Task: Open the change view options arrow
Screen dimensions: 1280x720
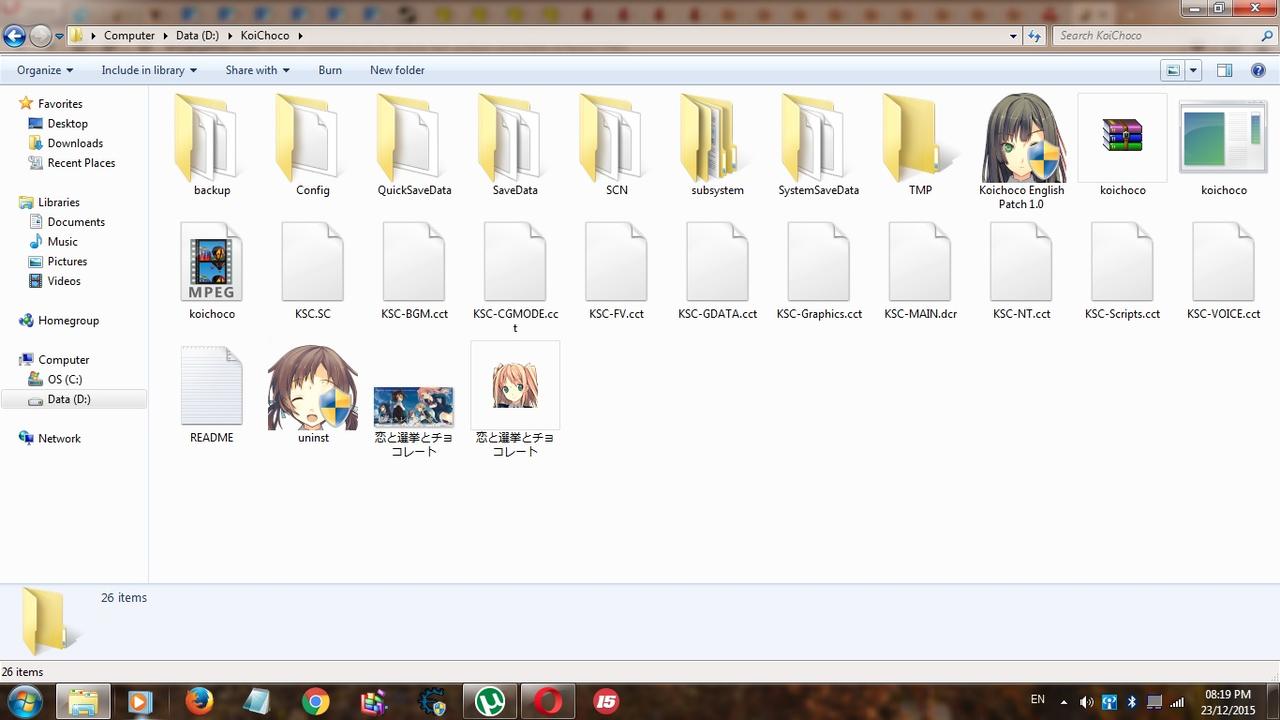Action: pos(1193,70)
